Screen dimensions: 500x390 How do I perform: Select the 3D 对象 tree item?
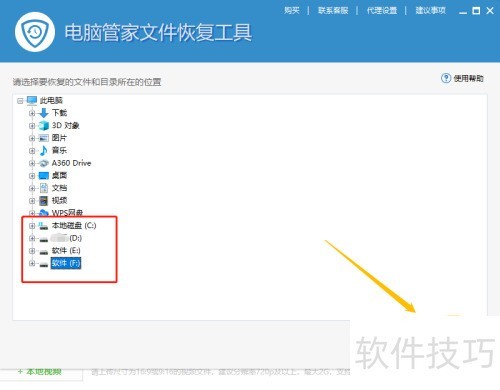(65, 126)
